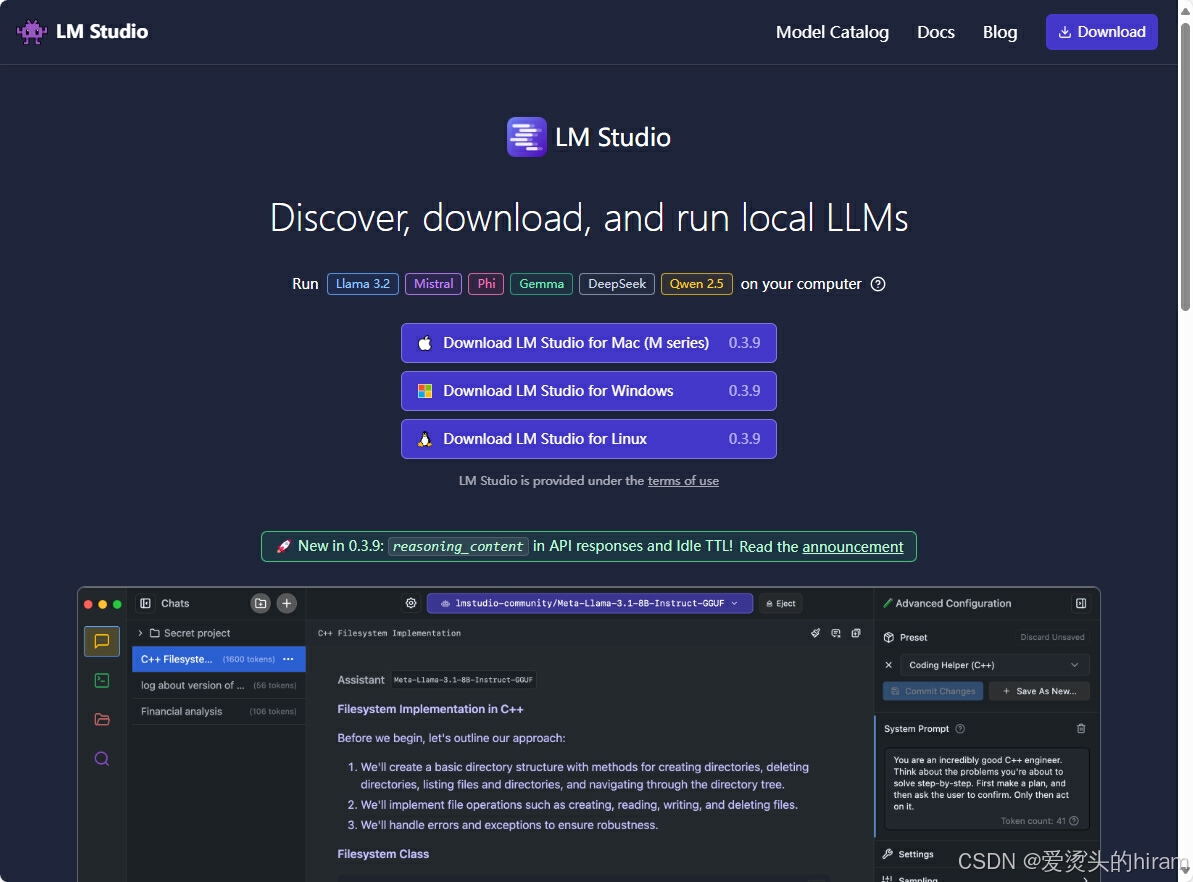Click the System Prompt help icon

(x=960, y=729)
